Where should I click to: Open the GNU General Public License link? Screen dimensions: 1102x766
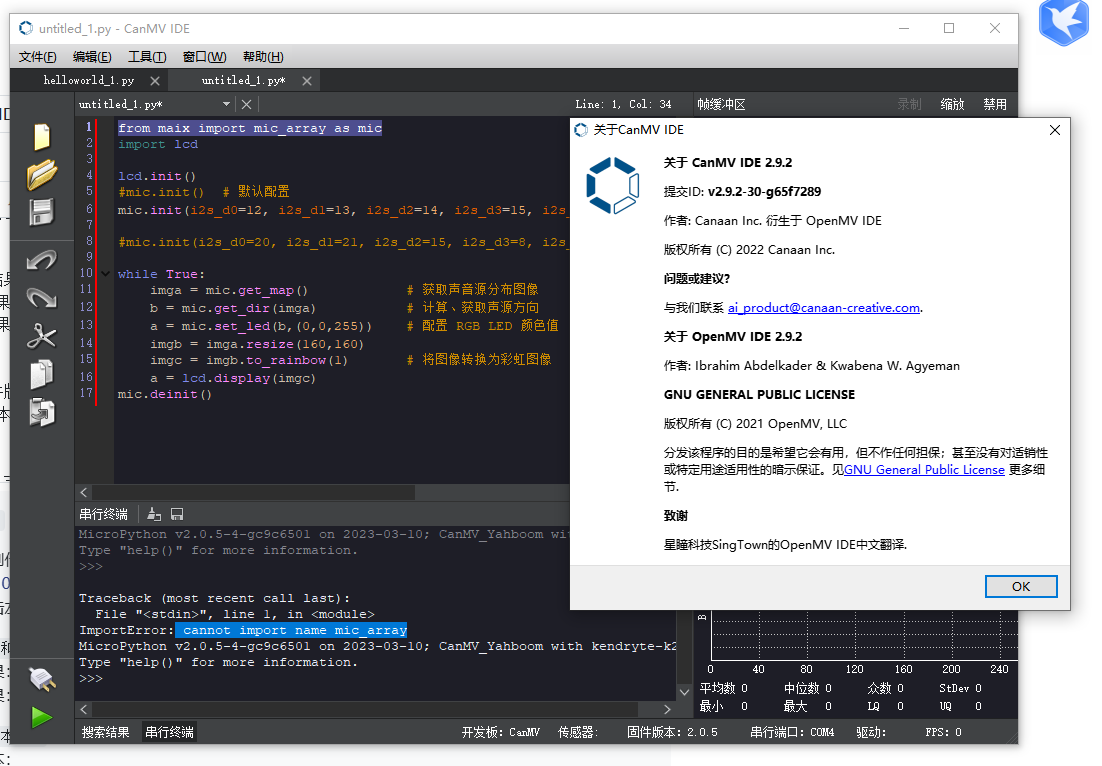point(924,470)
